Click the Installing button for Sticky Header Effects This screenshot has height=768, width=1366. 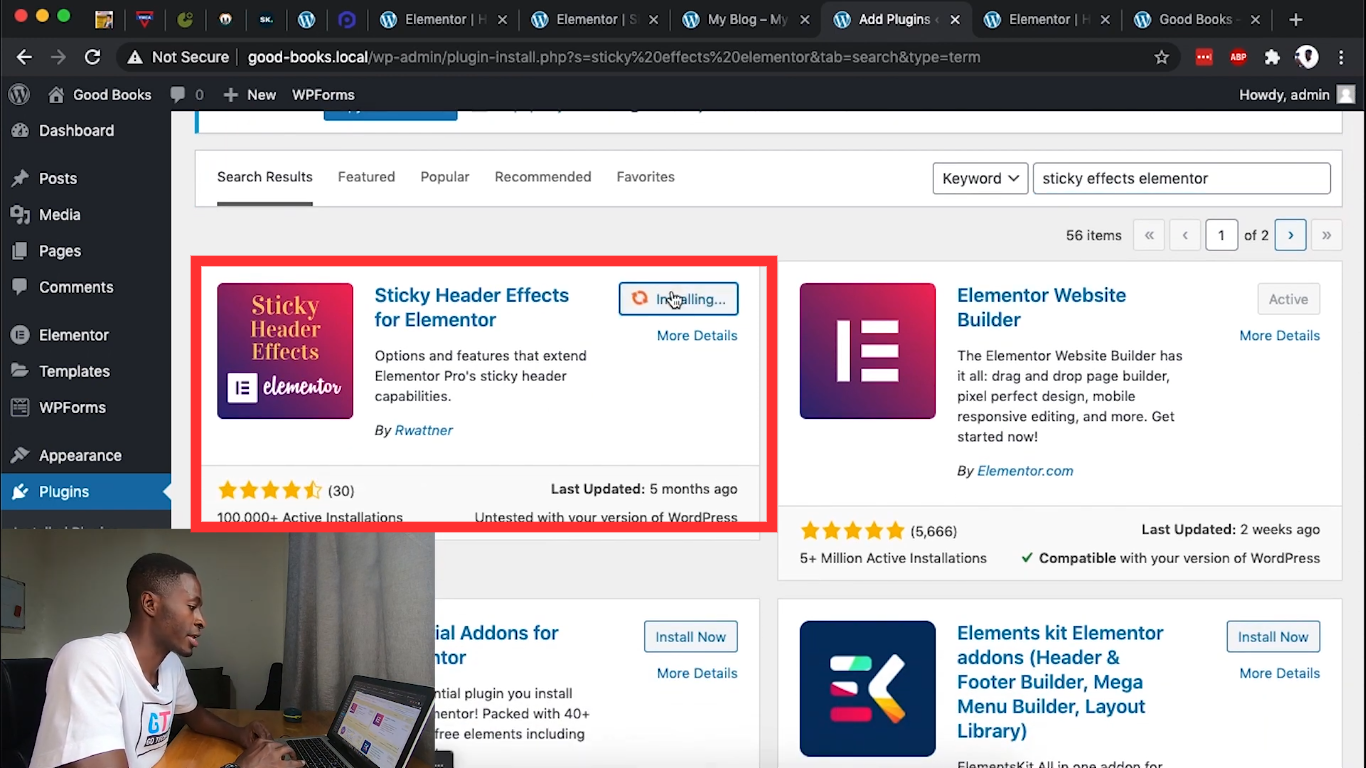pyautogui.click(x=679, y=299)
